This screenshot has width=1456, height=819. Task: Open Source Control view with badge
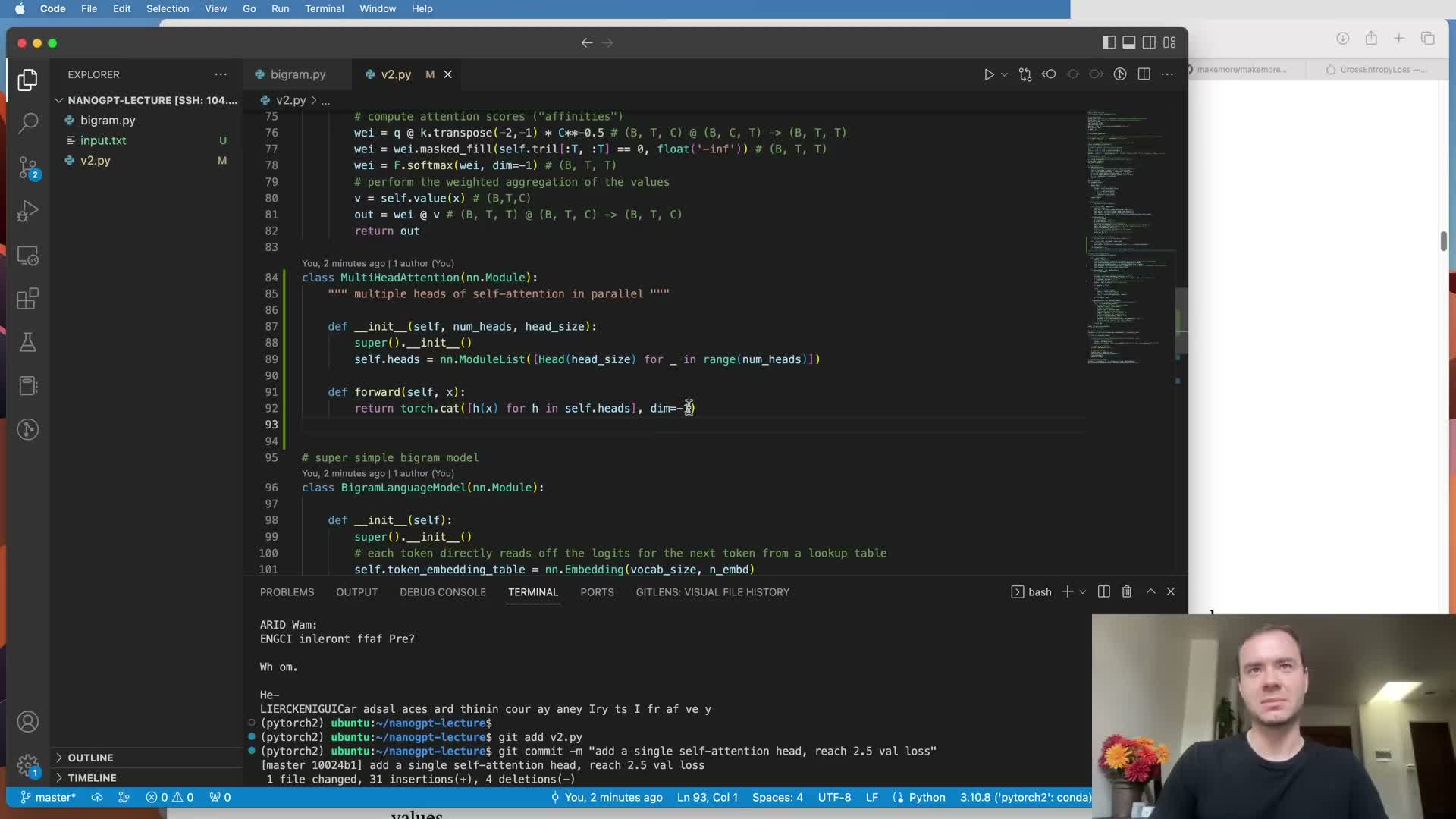tap(28, 167)
